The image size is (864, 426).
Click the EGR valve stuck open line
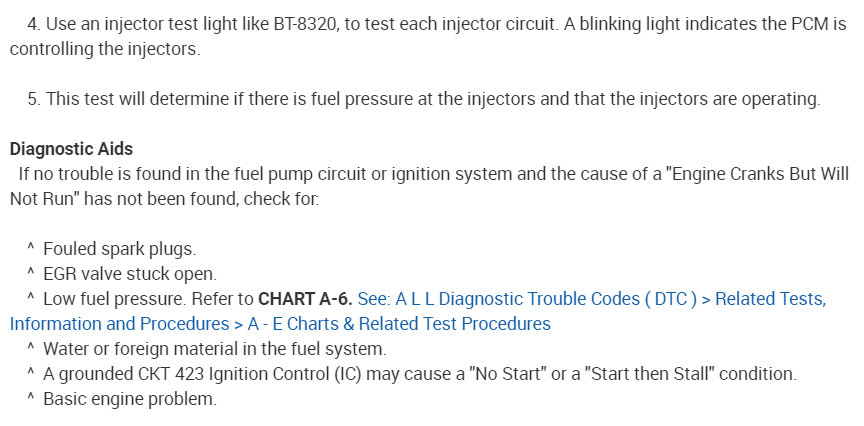pos(129,274)
